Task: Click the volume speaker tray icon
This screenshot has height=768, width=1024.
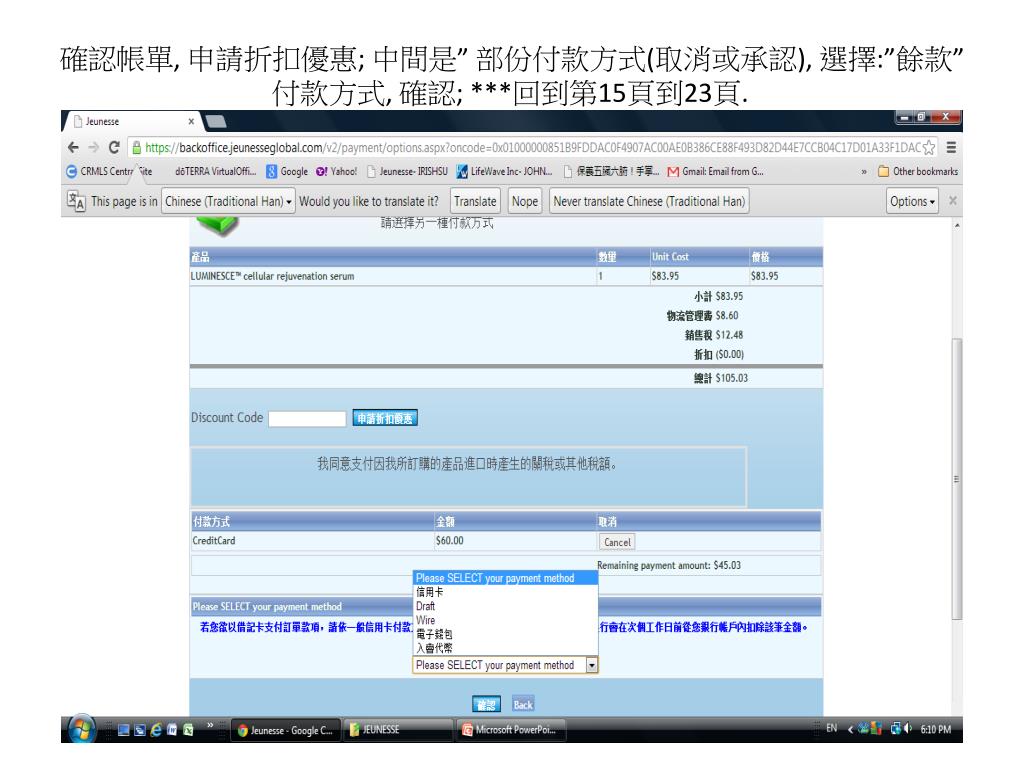Action: tap(908, 728)
